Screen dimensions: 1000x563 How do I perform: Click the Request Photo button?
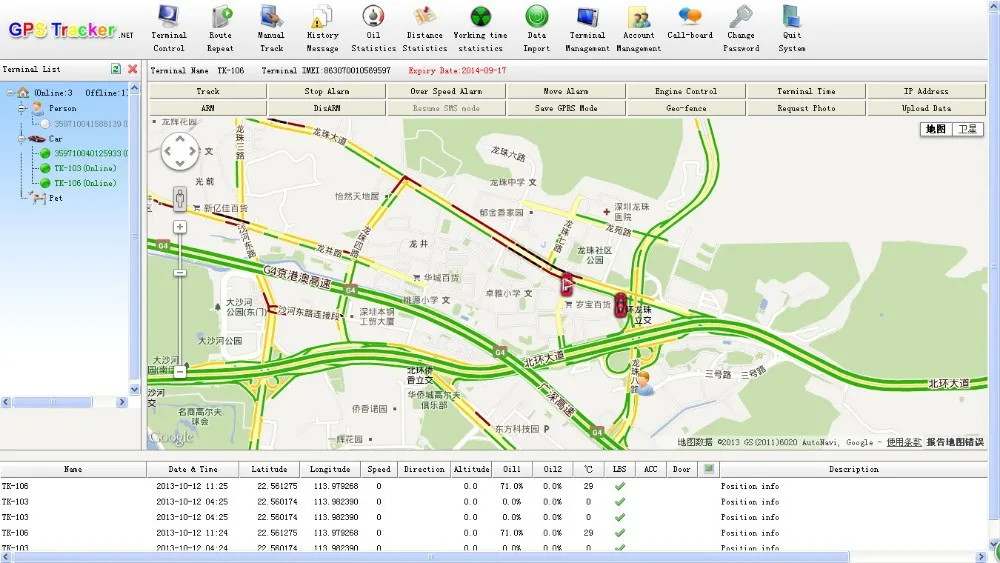coord(806,108)
